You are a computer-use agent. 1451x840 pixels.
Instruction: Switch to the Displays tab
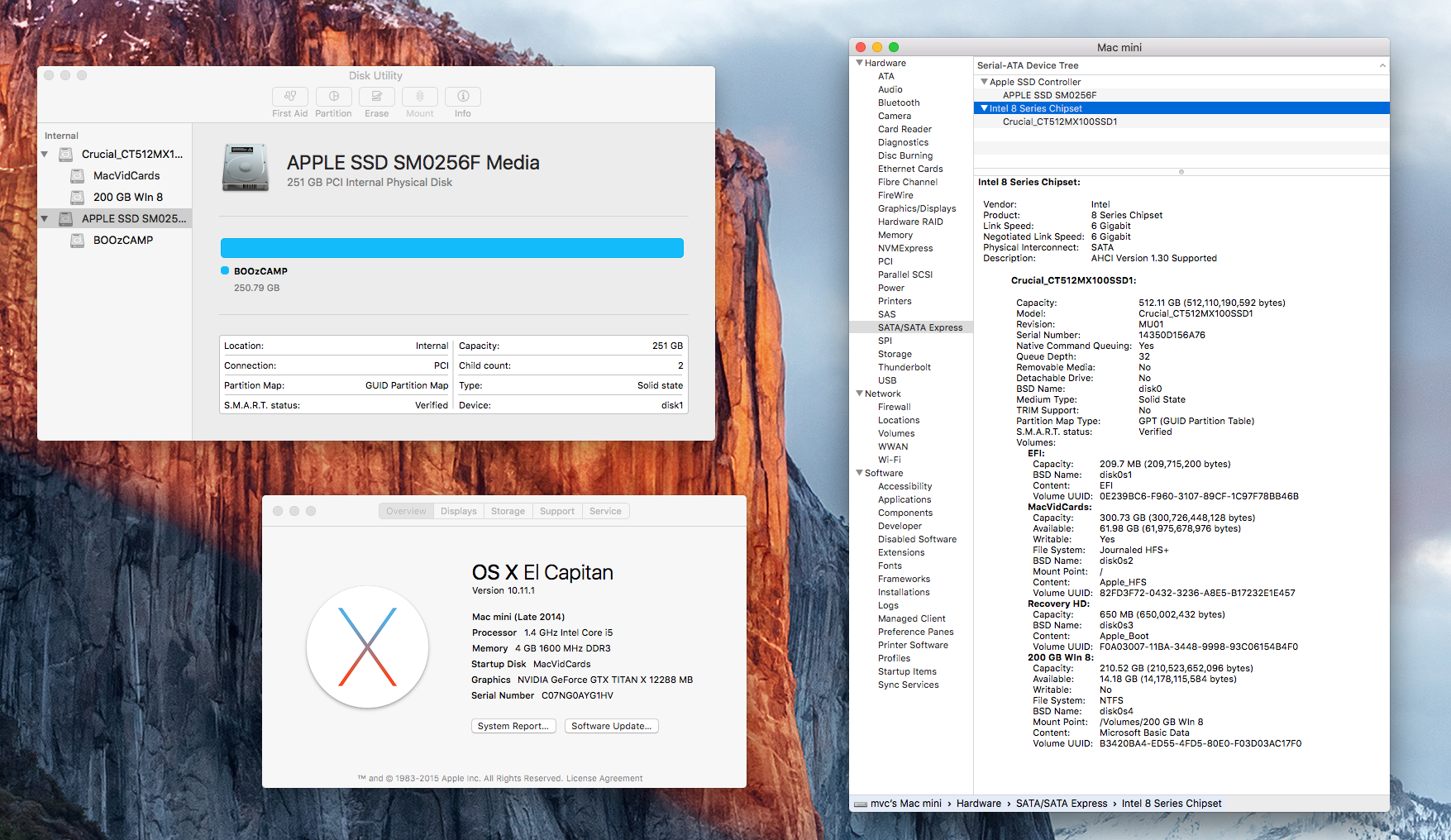(459, 511)
